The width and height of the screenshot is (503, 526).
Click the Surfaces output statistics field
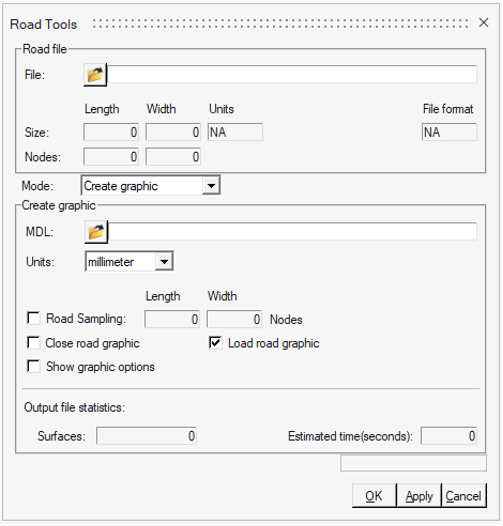pyautogui.click(x=147, y=436)
